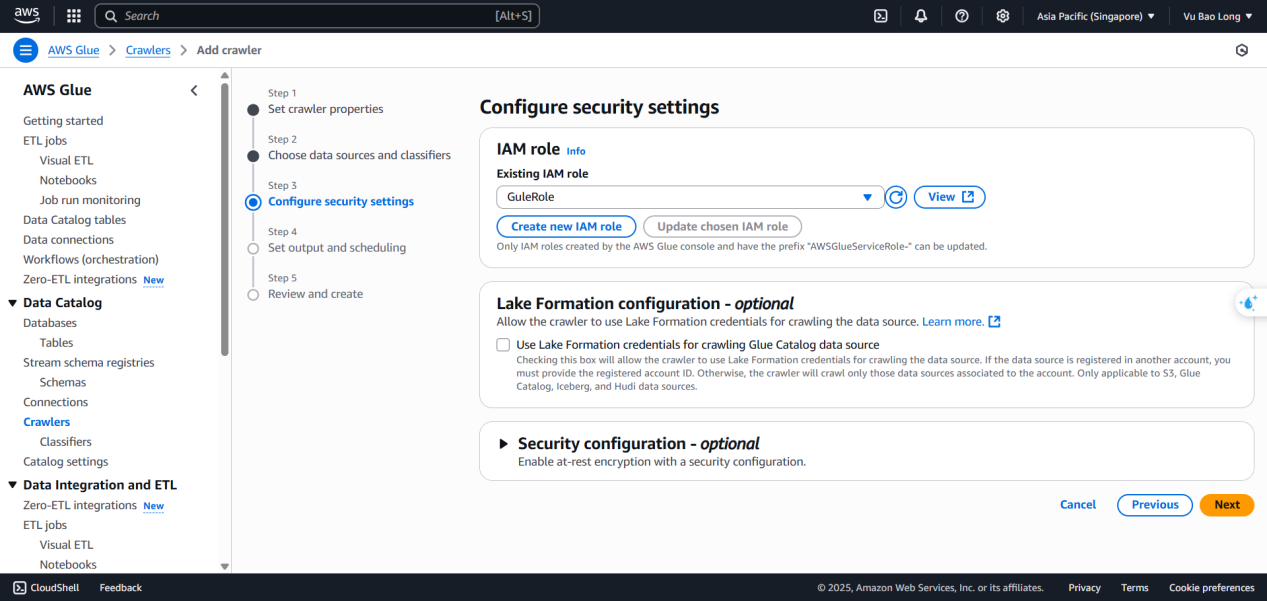
Task: Open the floating sparkle assistant icon
Action: 1249,302
